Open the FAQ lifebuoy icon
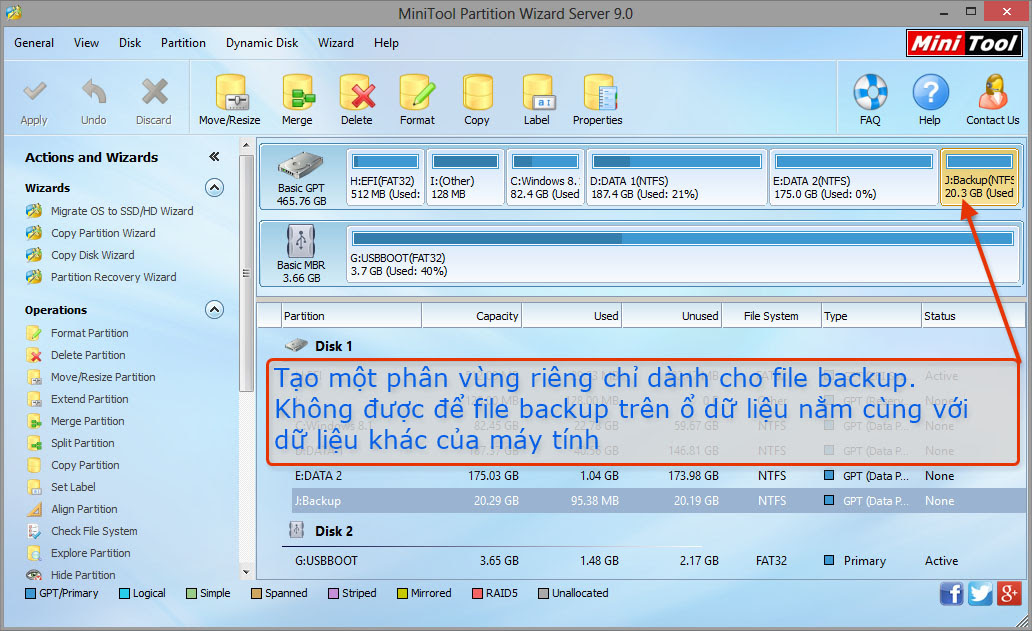This screenshot has width=1032, height=631. [x=870, y=91]
